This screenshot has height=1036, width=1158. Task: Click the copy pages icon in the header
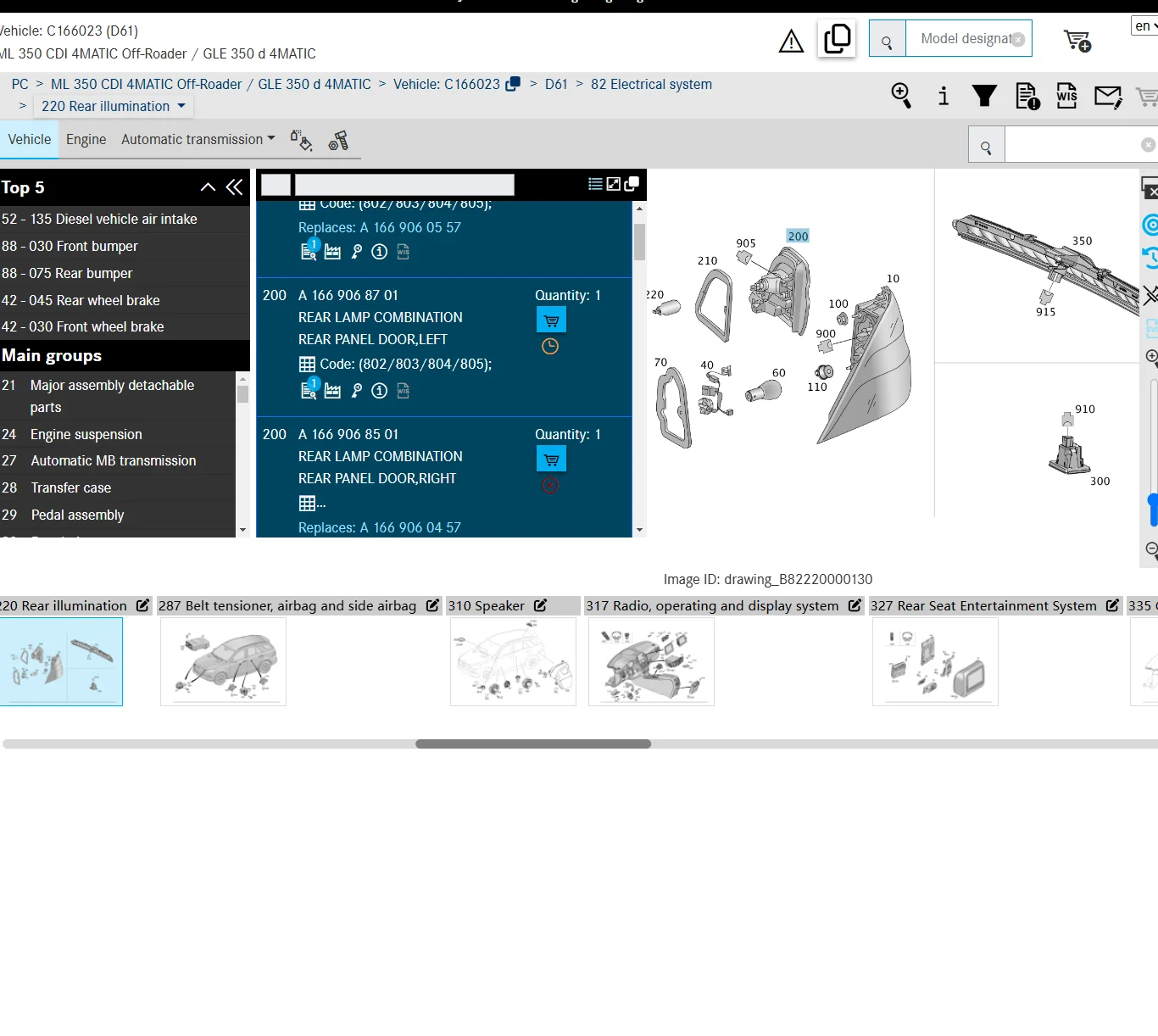pyautogui.click(x=837, y=39)
